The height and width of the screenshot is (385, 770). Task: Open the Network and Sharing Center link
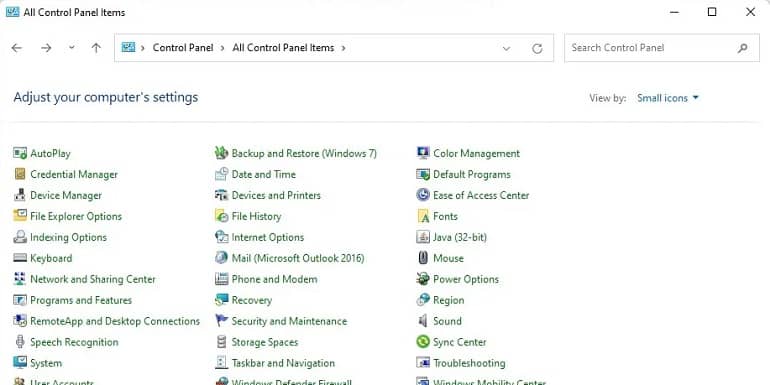(93, 279)
